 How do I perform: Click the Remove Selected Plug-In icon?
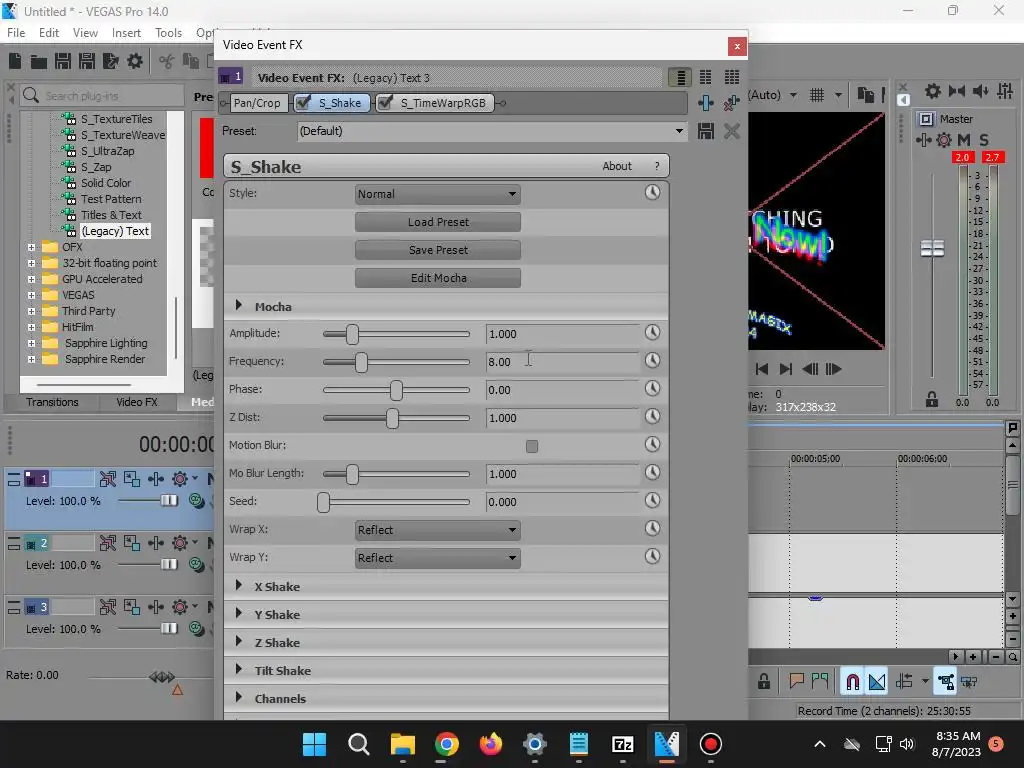(731, 103)
